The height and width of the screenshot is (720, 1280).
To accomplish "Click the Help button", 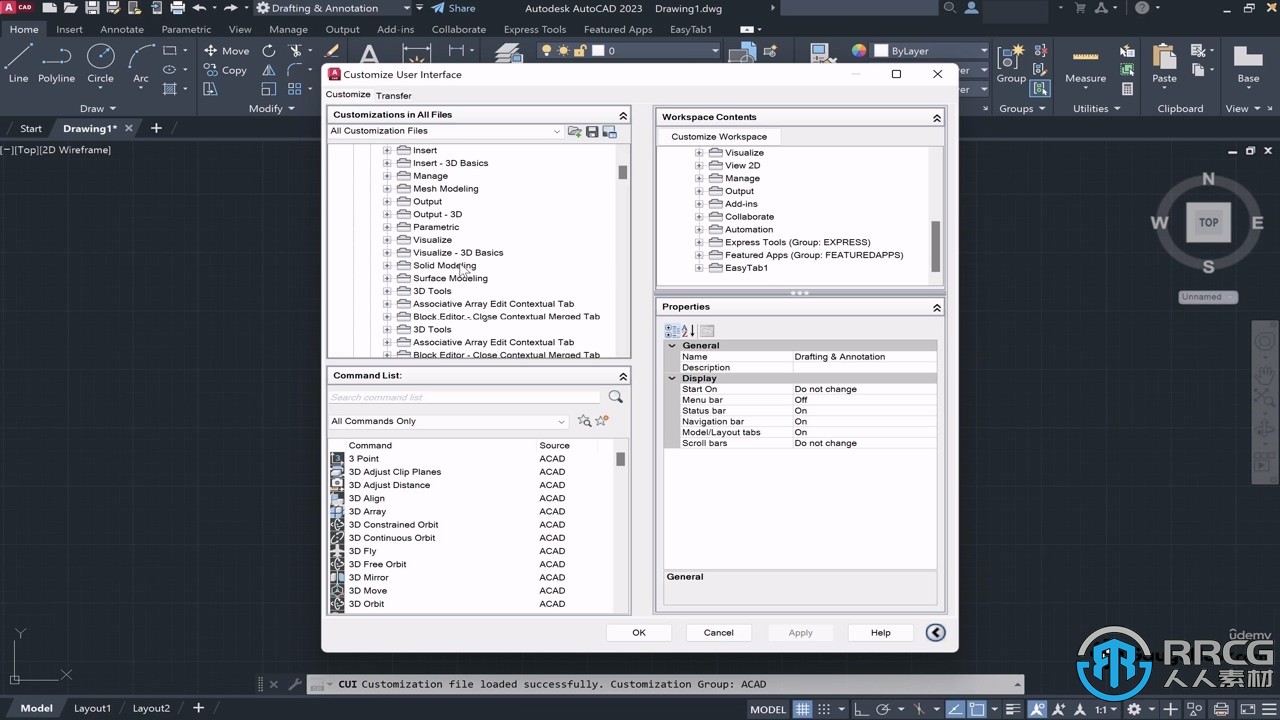I will [x=880, y=632].
